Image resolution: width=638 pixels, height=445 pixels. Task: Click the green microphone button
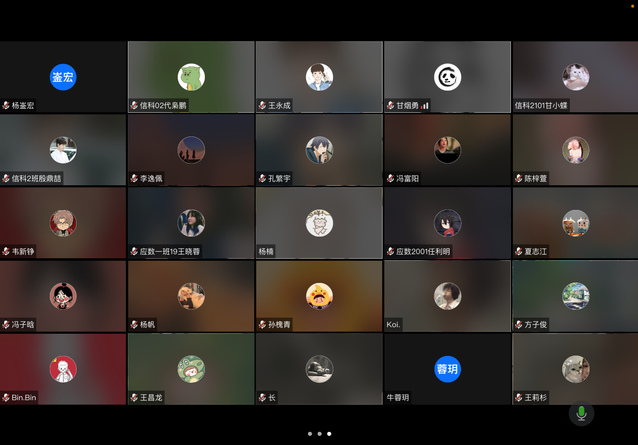[x=581, y=412]
